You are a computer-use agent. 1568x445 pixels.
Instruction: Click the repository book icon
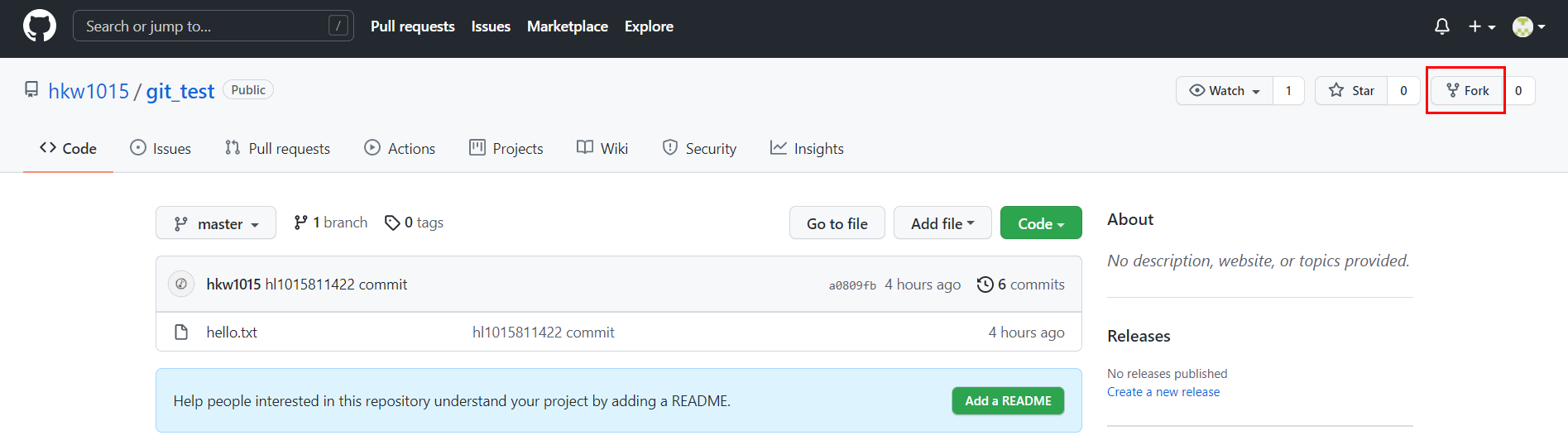[31, 89]
